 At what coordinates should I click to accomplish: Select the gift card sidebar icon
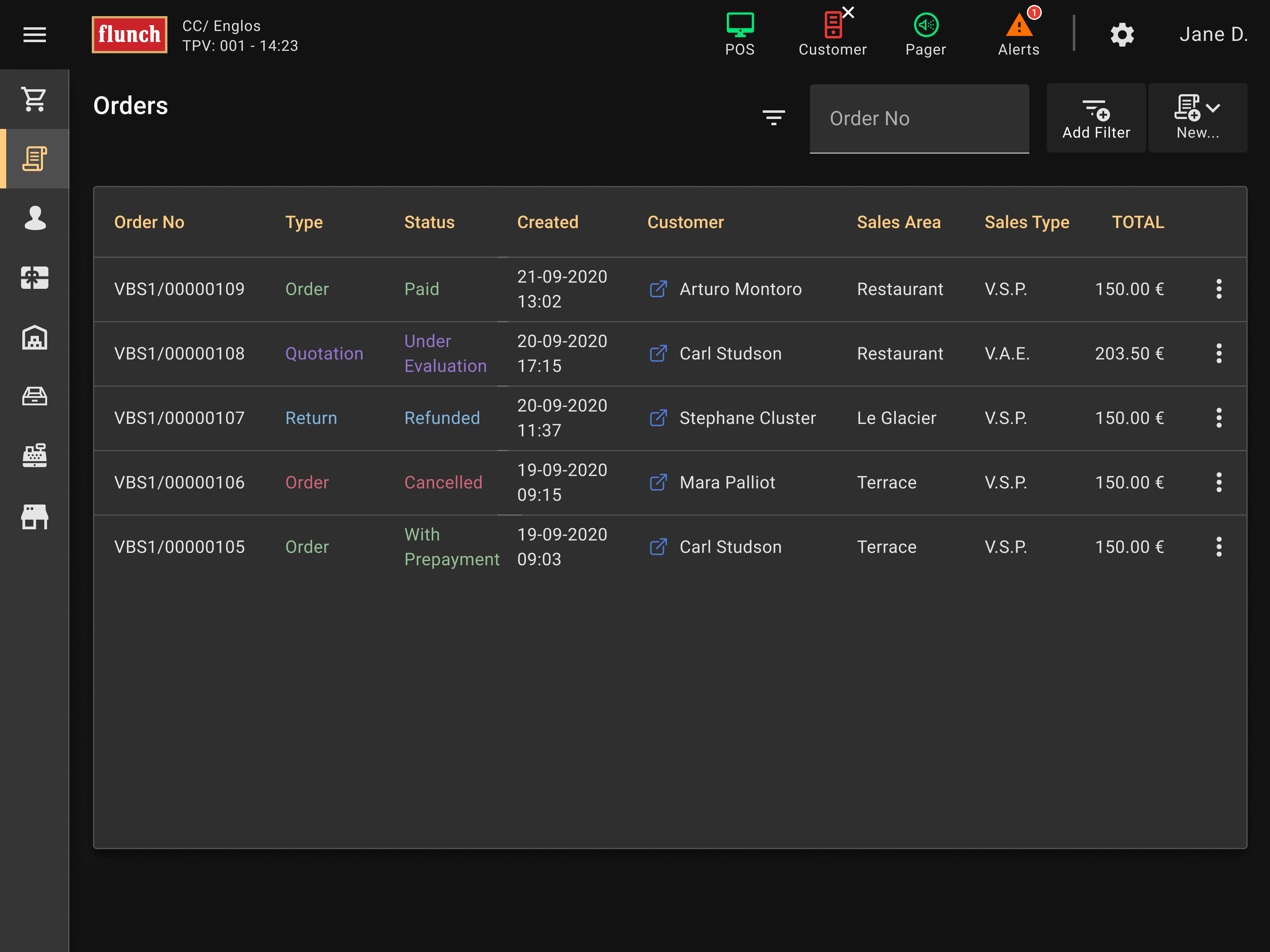(34, 278)
